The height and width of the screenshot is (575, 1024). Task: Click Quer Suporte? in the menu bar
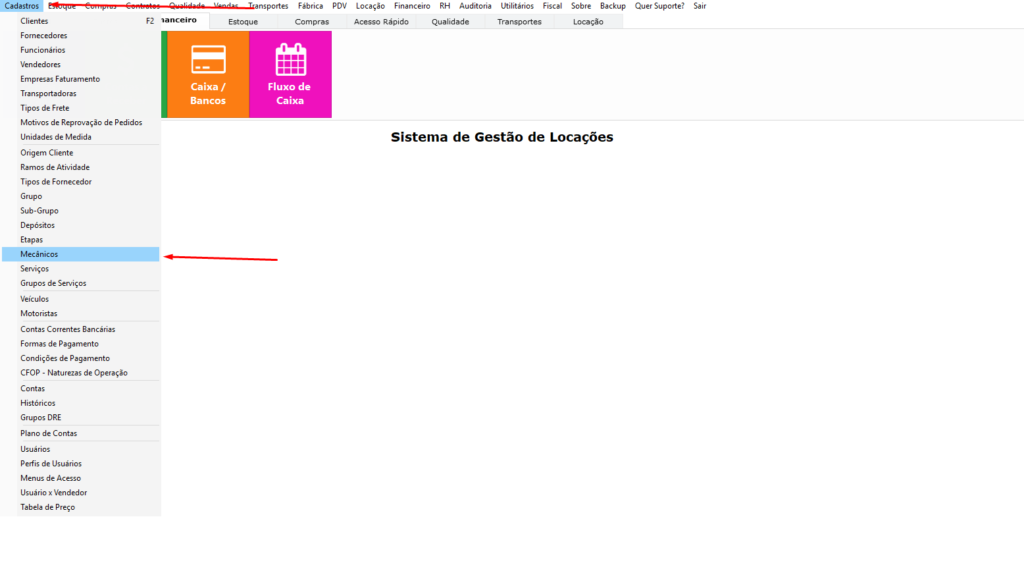[659, 6]
